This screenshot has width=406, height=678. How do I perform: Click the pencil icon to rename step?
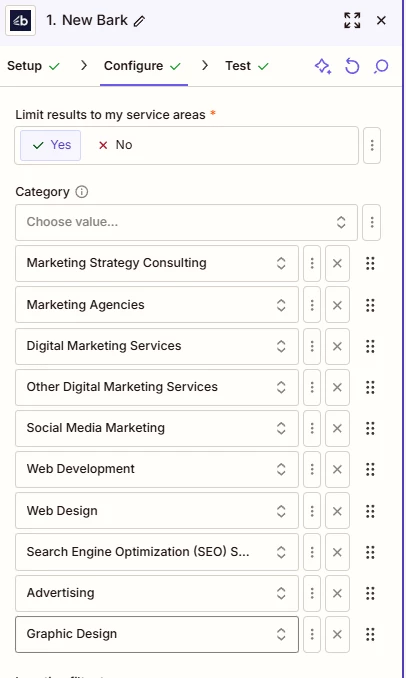pos(139,21)
